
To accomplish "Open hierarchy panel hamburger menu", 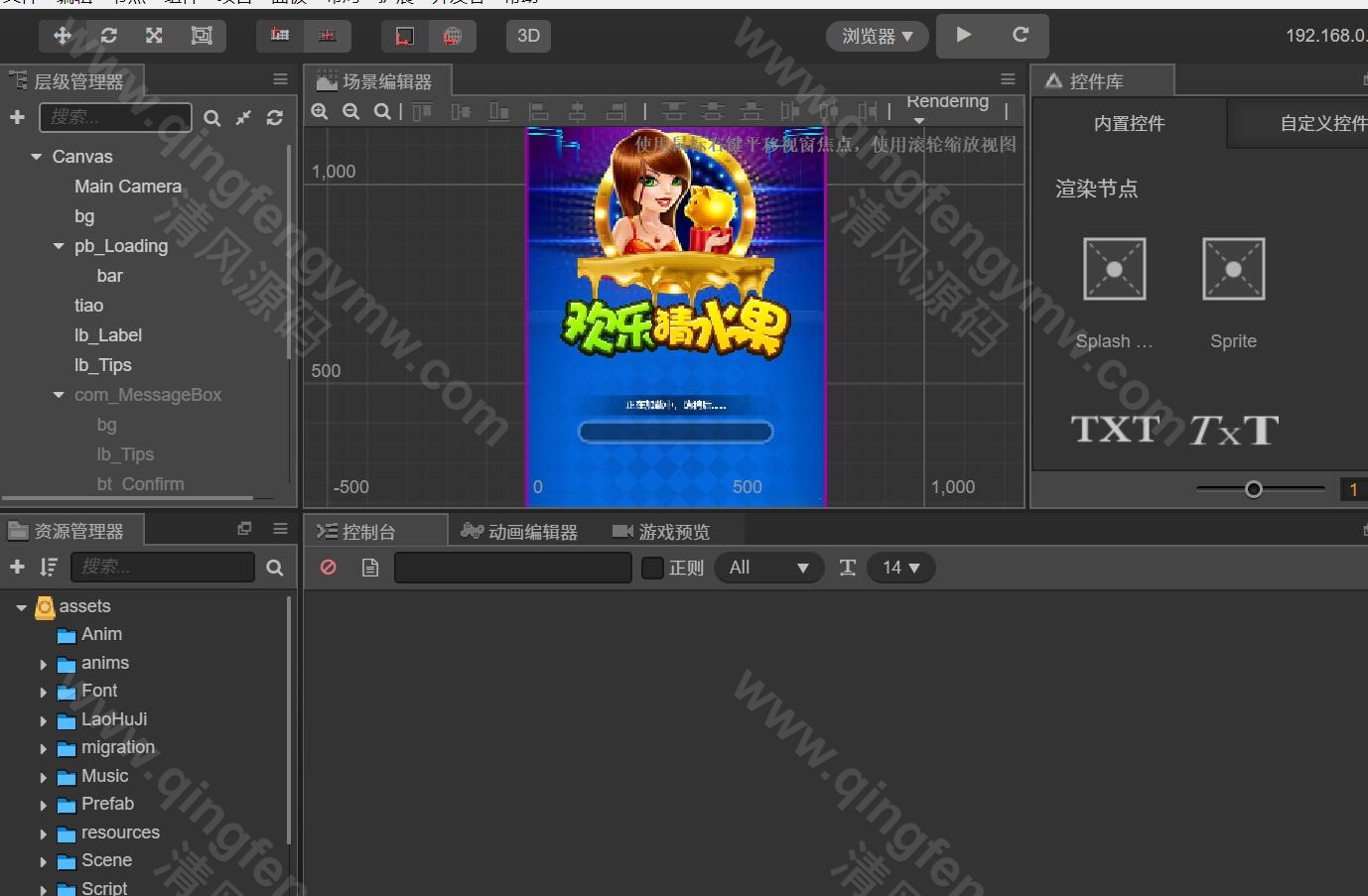I will point(281,79).
